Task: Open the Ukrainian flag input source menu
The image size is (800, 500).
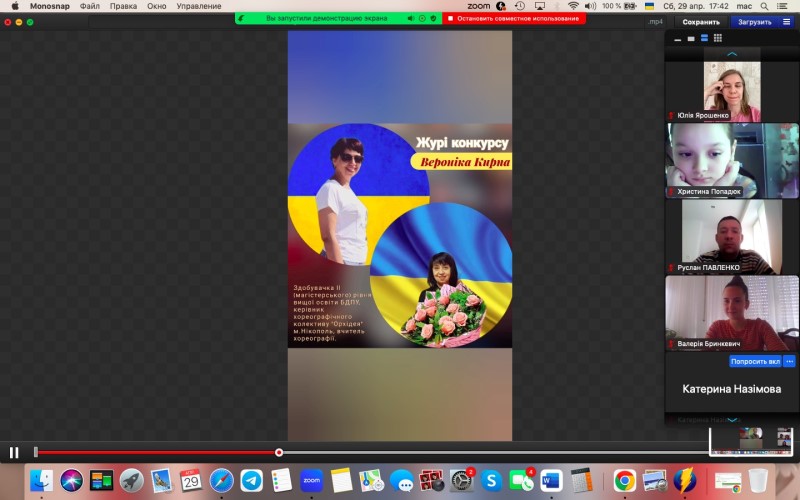Action: pyautogui.click(x=649, y=6)
